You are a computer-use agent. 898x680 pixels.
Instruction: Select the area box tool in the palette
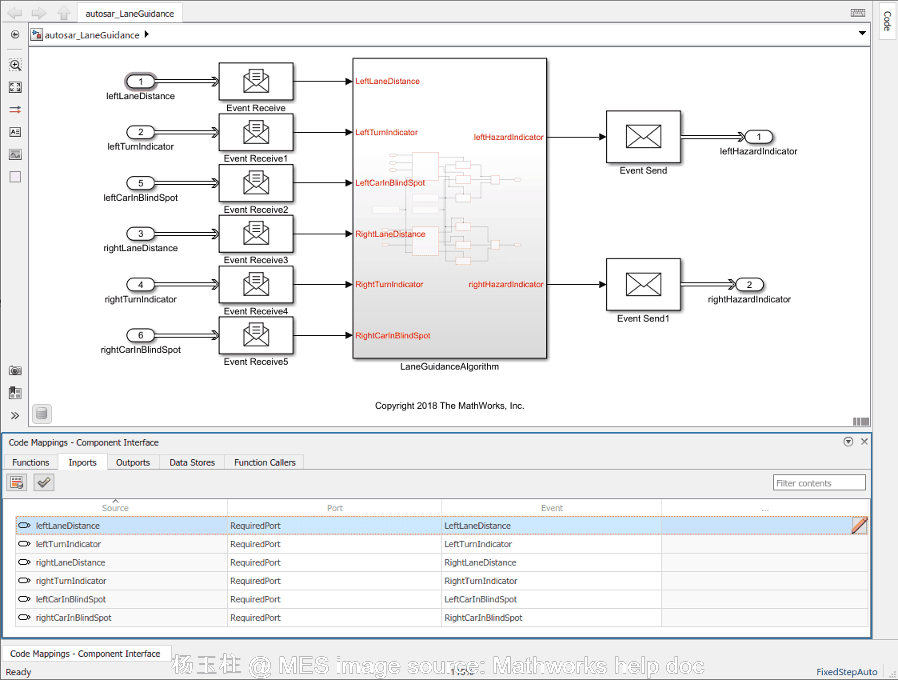tap(15, 176)
